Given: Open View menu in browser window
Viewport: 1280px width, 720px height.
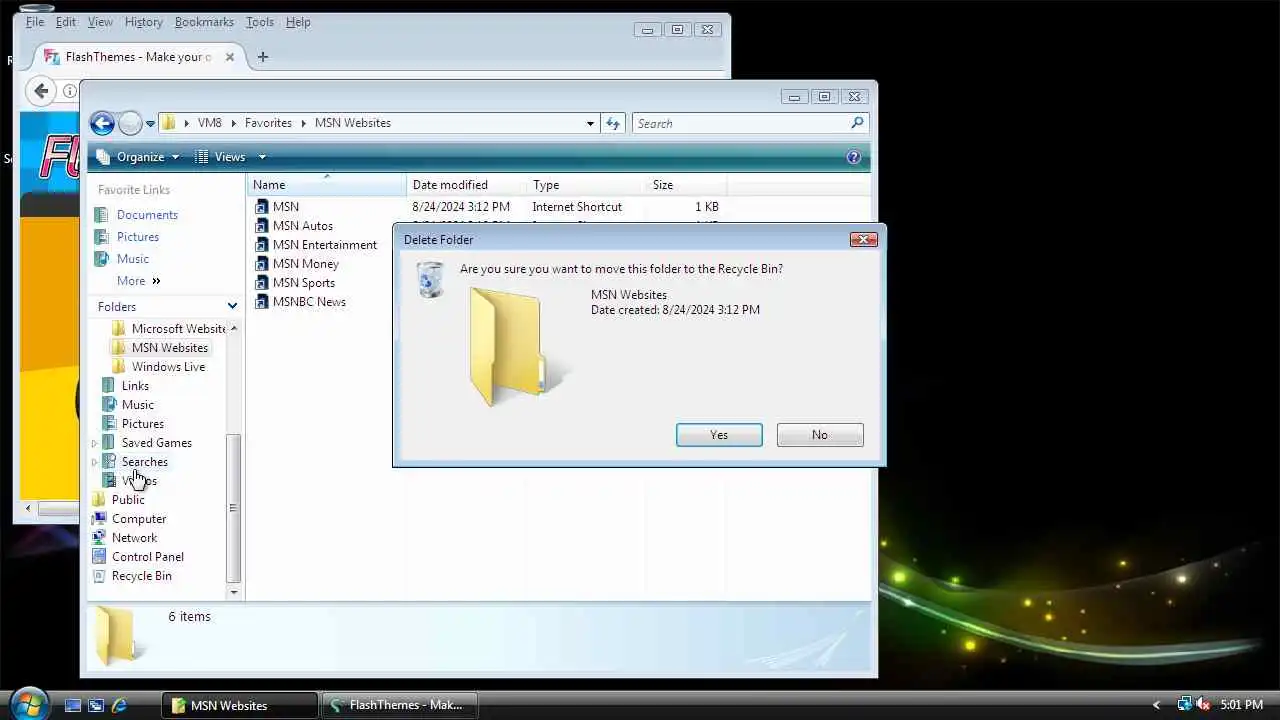Looking at the screenshot, I should 100,22.
